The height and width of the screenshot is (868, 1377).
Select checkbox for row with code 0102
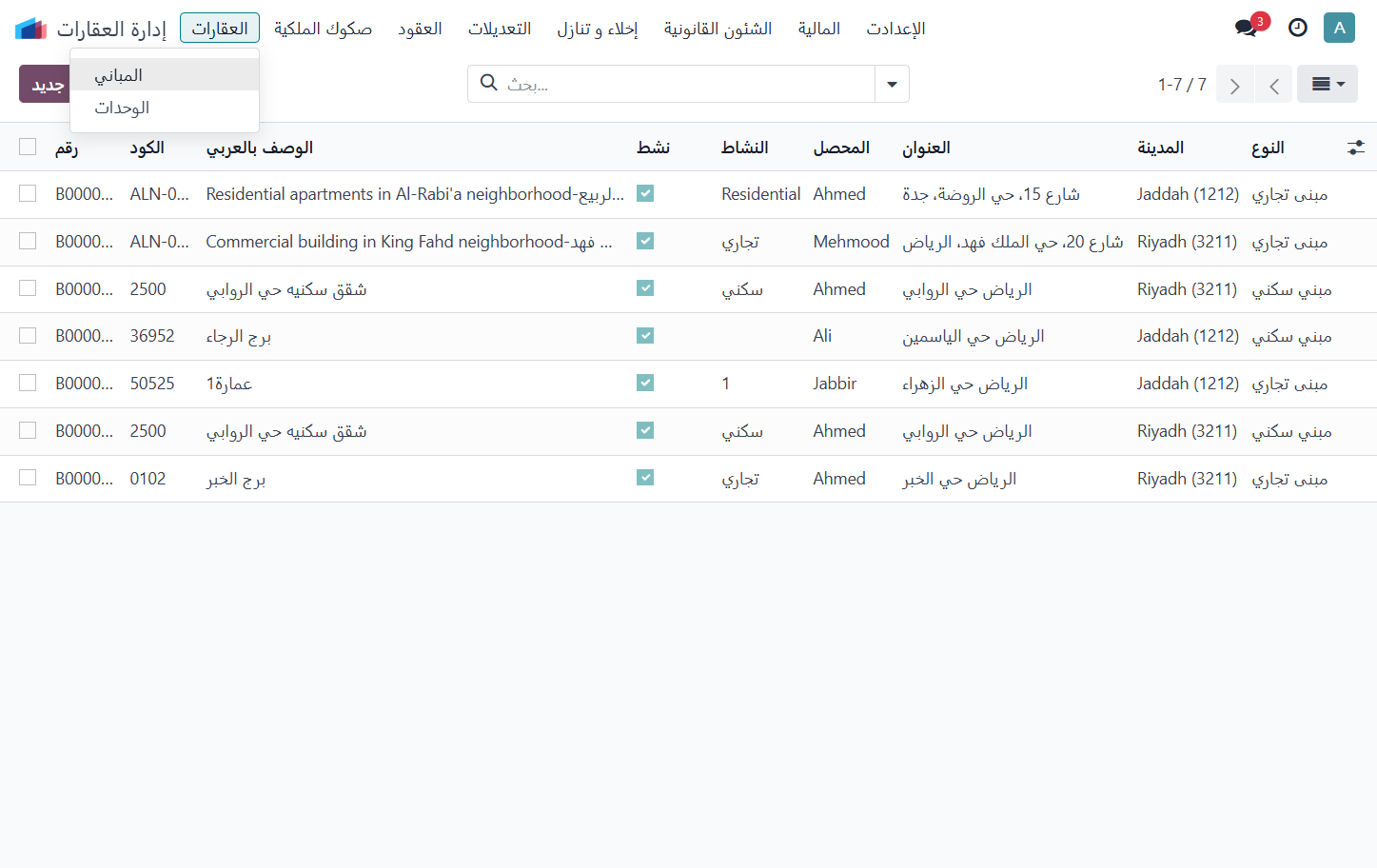click(28, 478)
